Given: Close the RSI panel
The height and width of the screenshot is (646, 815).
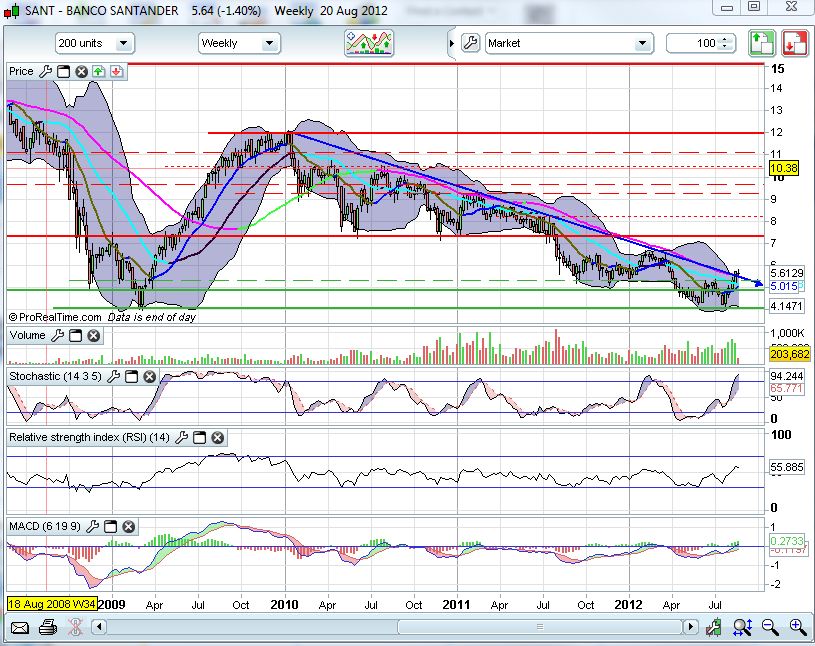Looking at the screenshot, I should (x=218, y=438).
